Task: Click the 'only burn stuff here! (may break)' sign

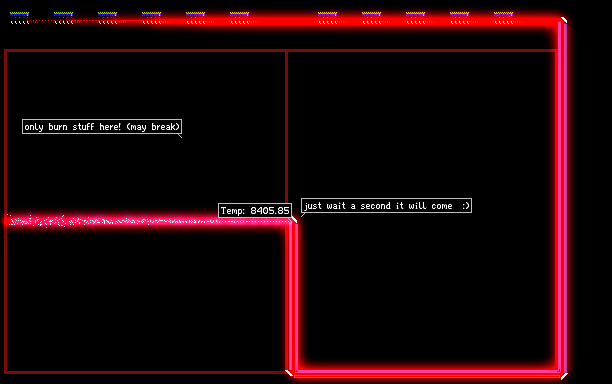Action: (102, 126)
